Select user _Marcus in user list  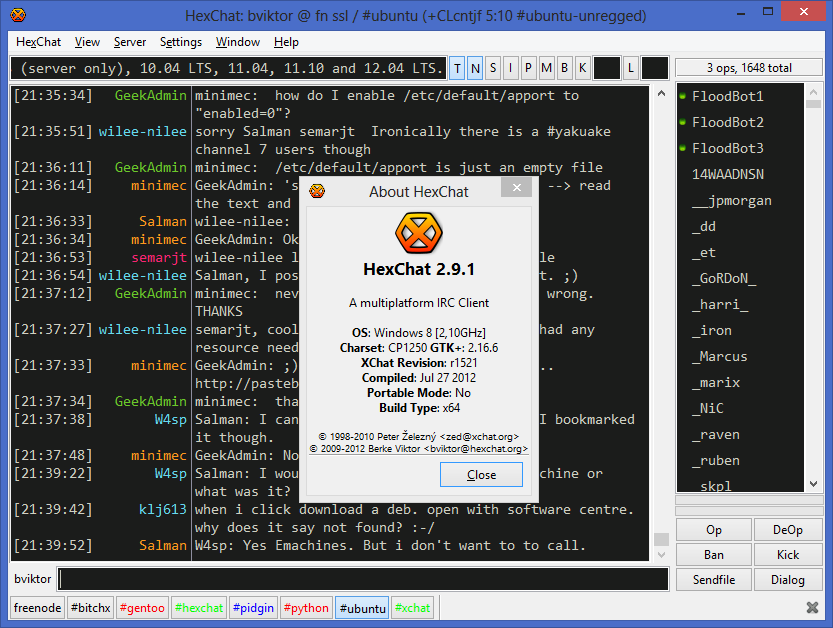(x=719, y=357)
